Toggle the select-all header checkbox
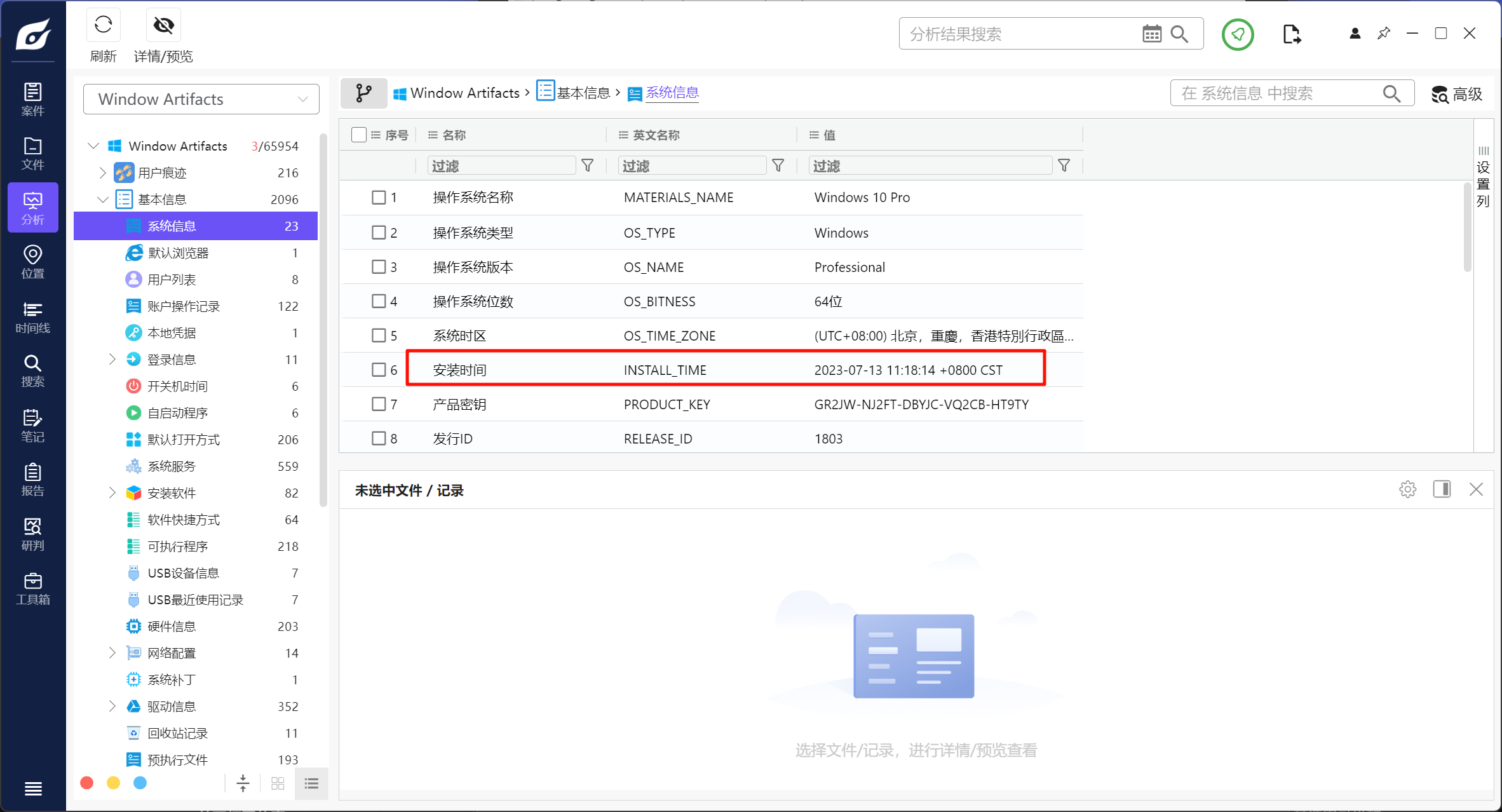 359,135
